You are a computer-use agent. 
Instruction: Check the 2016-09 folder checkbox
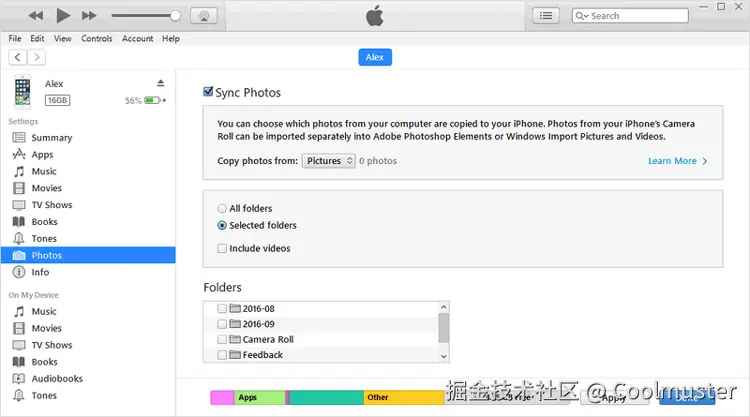(222, 324)
